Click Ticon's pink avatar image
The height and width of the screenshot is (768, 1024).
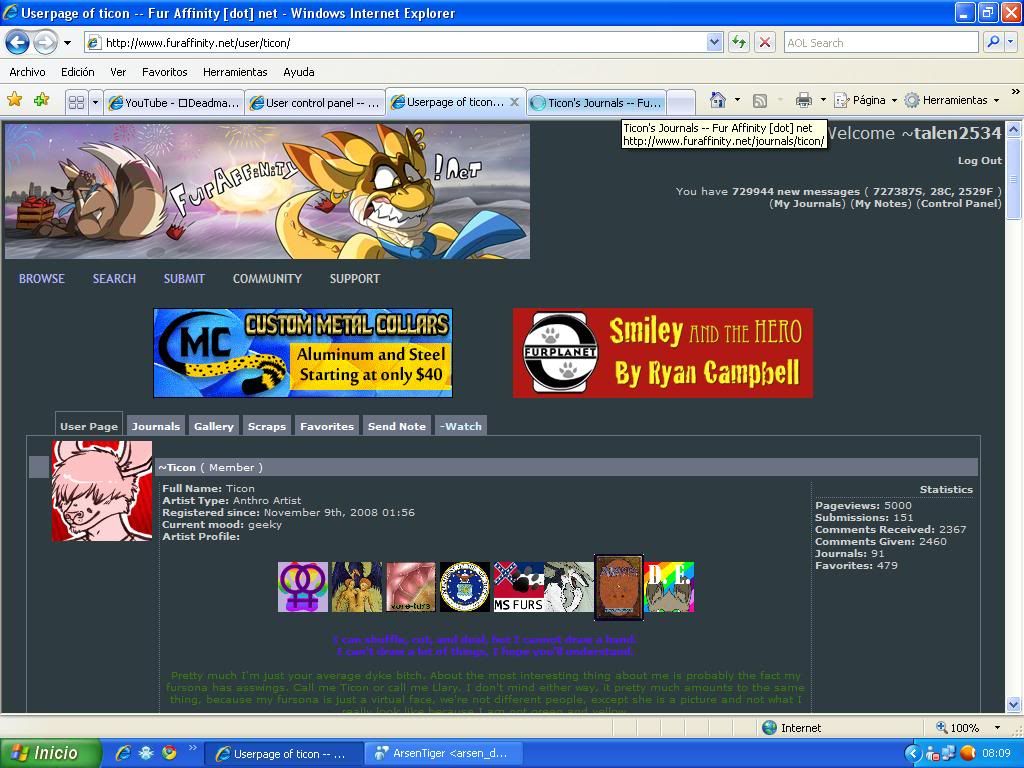102,491
